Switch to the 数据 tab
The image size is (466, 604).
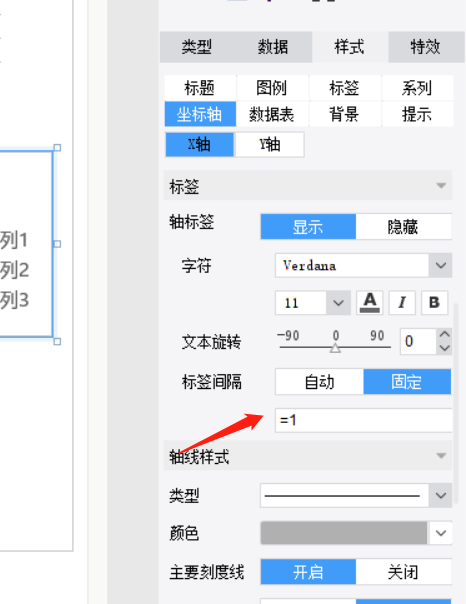click(x=273, y=47)
